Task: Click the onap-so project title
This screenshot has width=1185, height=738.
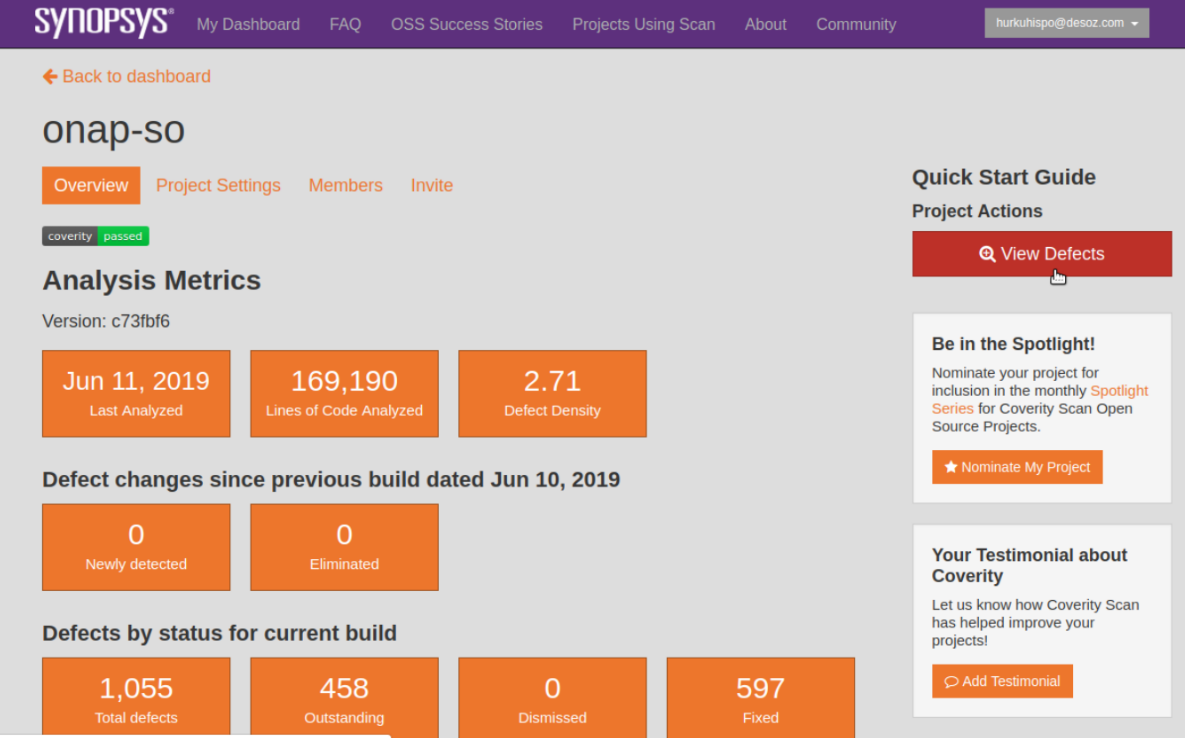Action: click(113, 130)
